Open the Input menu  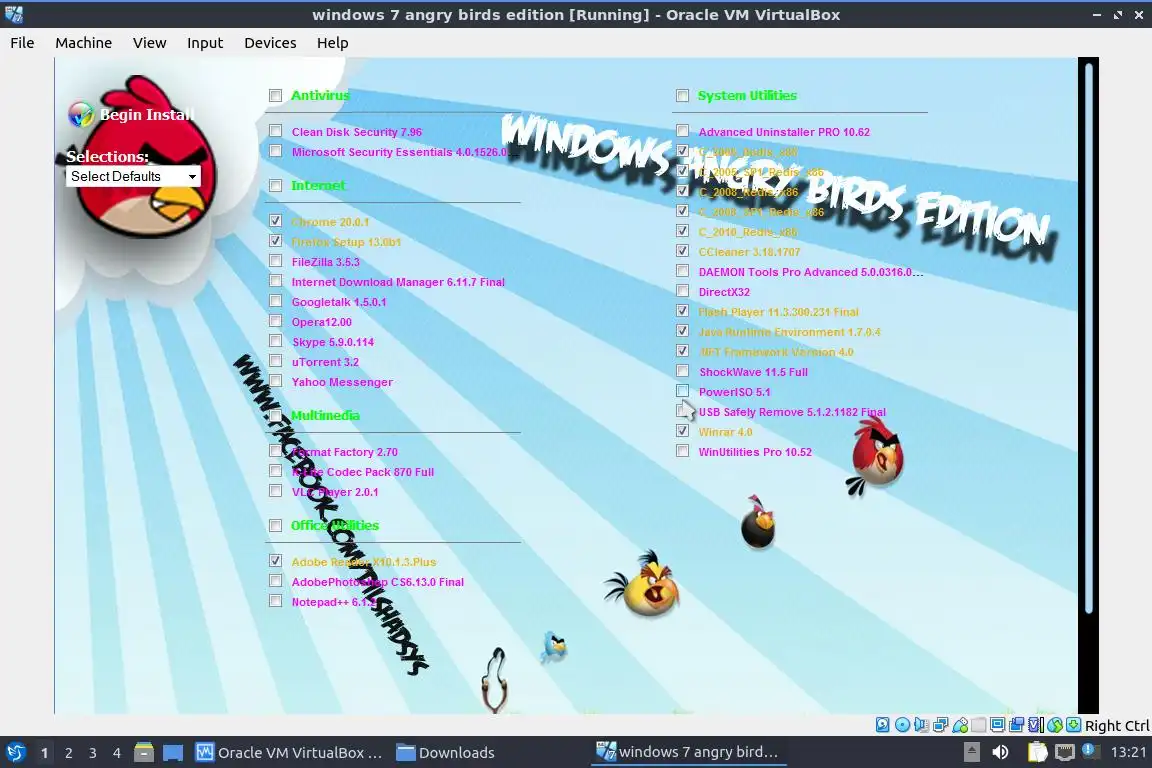[x=205, y=43]
